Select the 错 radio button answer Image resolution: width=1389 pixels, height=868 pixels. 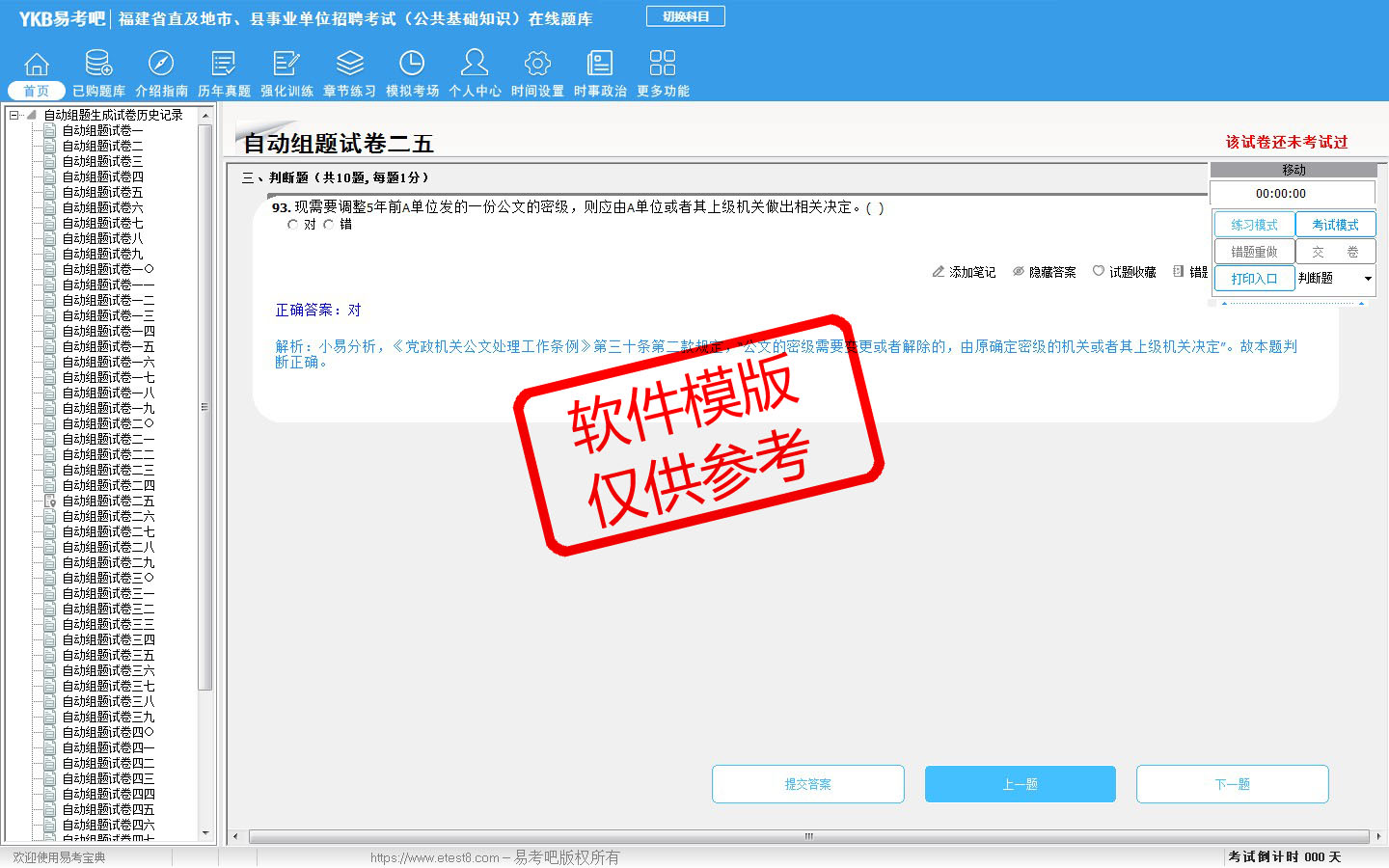pyautogui.click(x=329, y=225)
